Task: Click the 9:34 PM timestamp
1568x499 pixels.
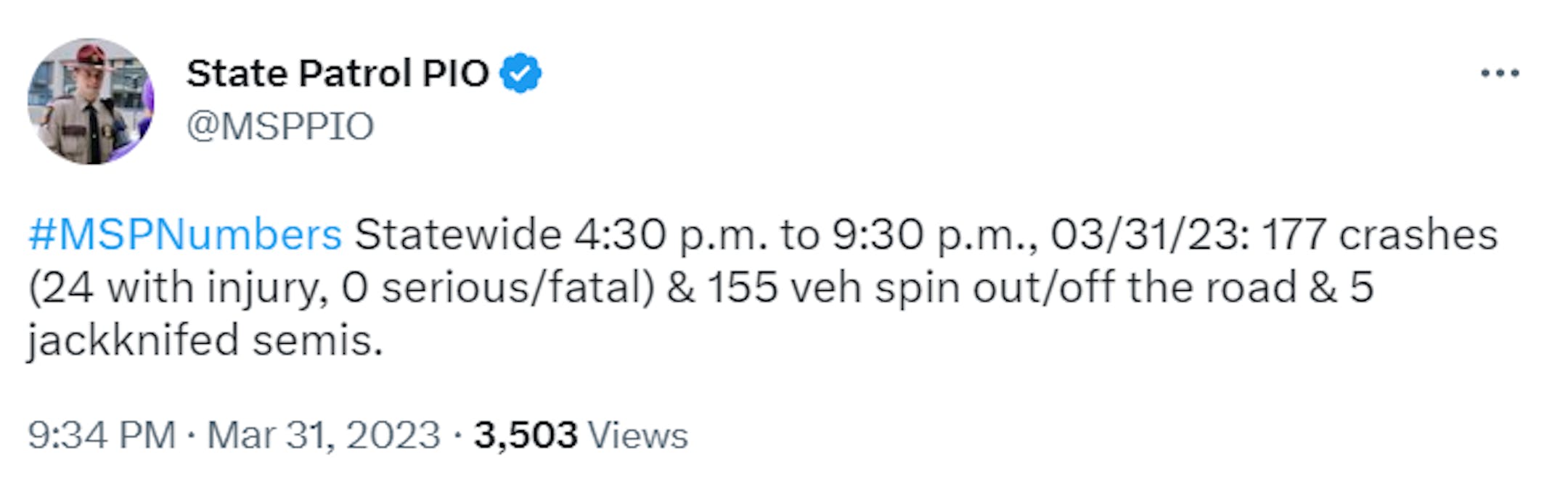Action: point(102,435)
